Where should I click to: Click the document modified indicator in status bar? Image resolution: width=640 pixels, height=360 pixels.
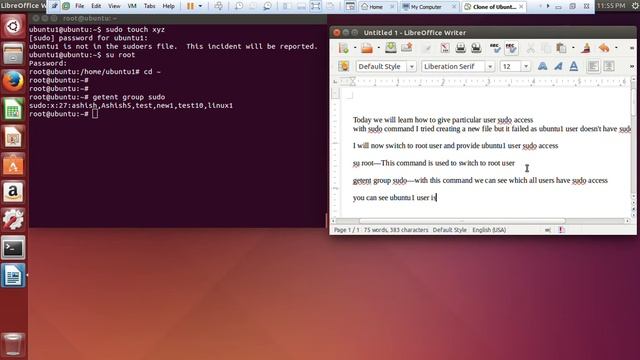click(x=562, y=230)
